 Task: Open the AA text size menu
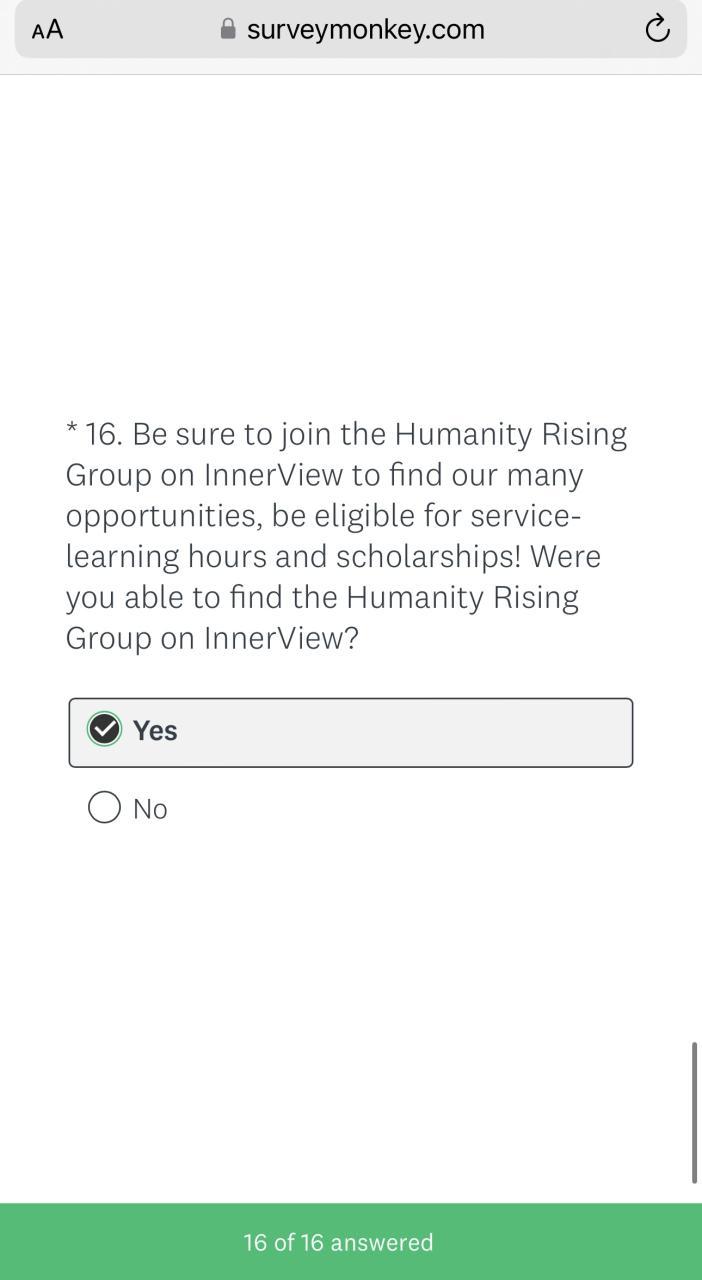(47, 30)
